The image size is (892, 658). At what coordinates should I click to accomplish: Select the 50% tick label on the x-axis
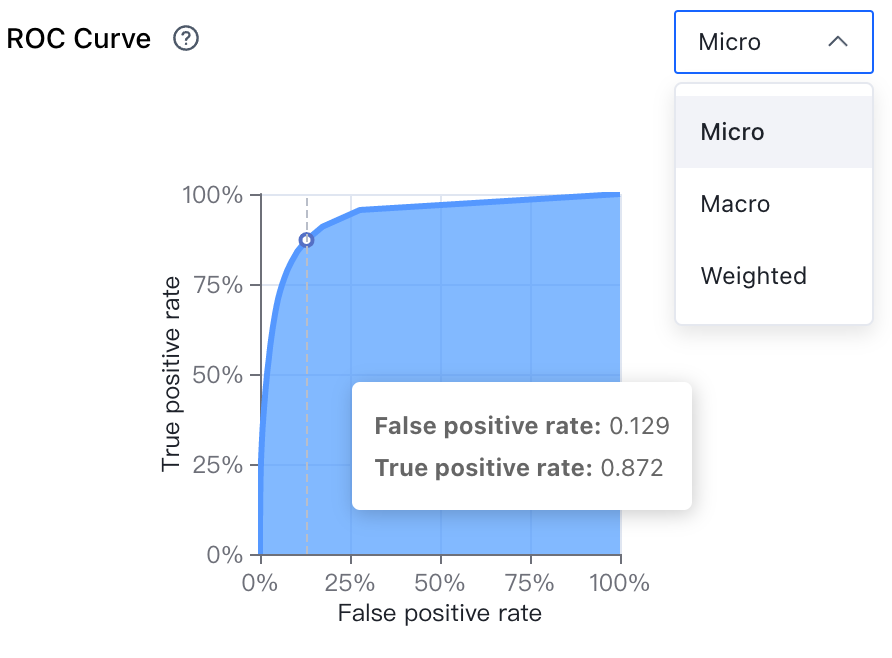pos(440,583)
